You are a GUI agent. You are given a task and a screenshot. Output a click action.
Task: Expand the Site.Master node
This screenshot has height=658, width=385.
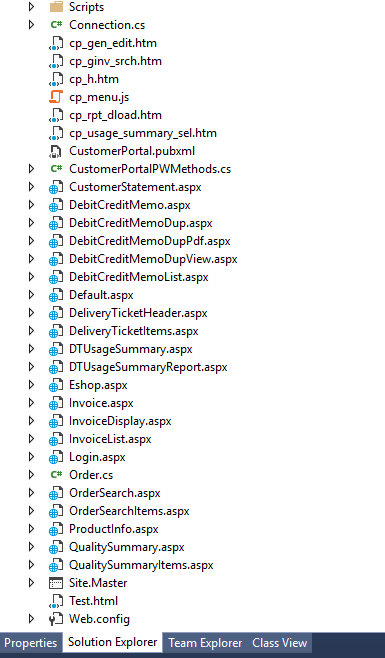pos(31,583)
